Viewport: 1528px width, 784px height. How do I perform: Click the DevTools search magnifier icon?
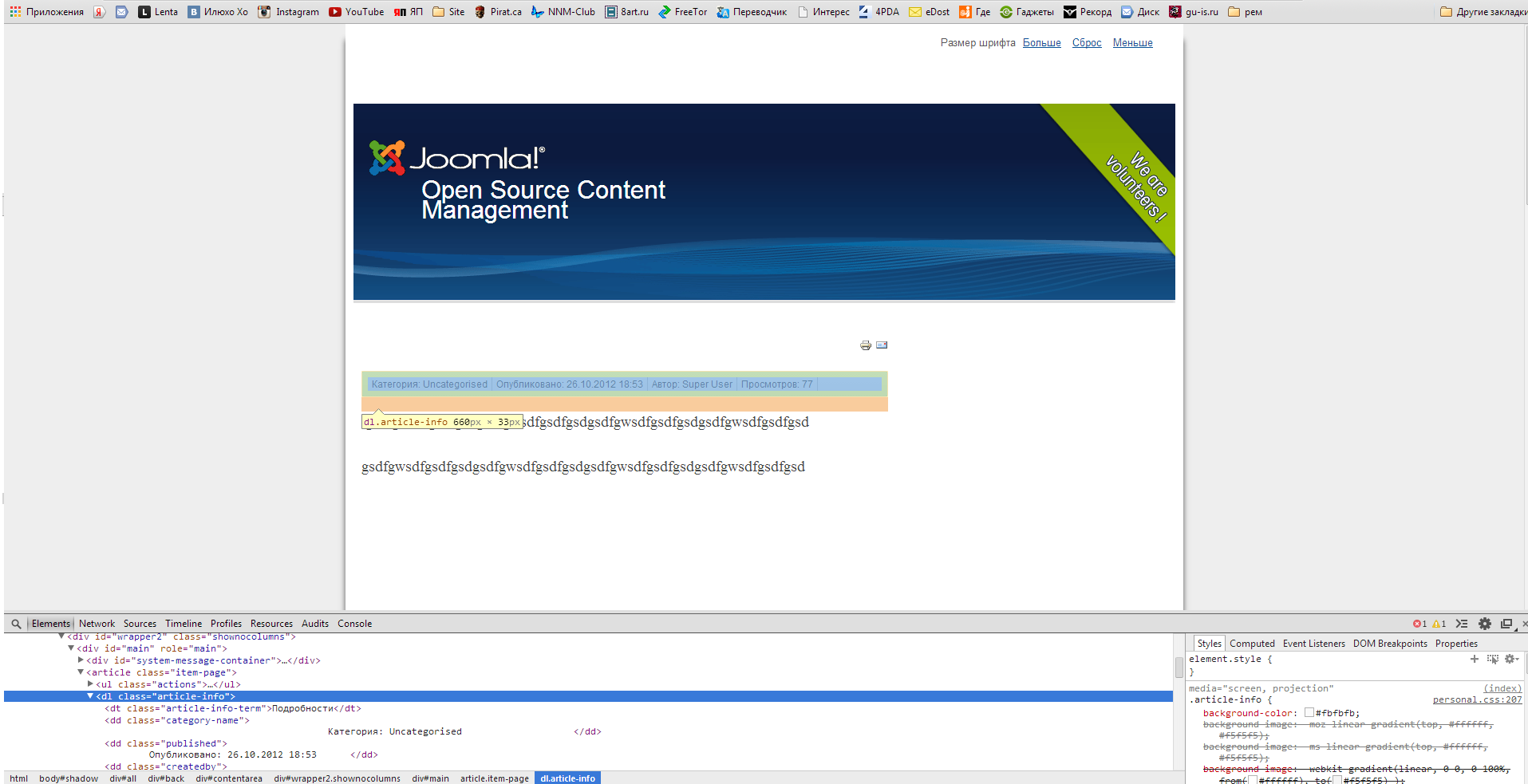point(16,624)
